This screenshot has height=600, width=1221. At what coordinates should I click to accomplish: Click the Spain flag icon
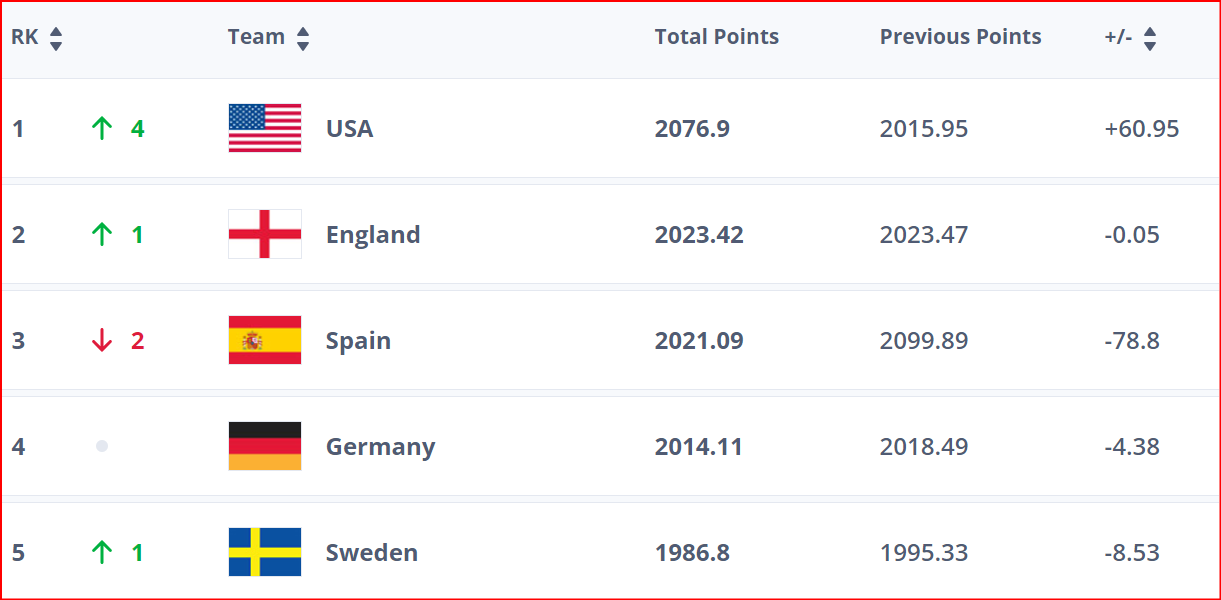point(265,340)
